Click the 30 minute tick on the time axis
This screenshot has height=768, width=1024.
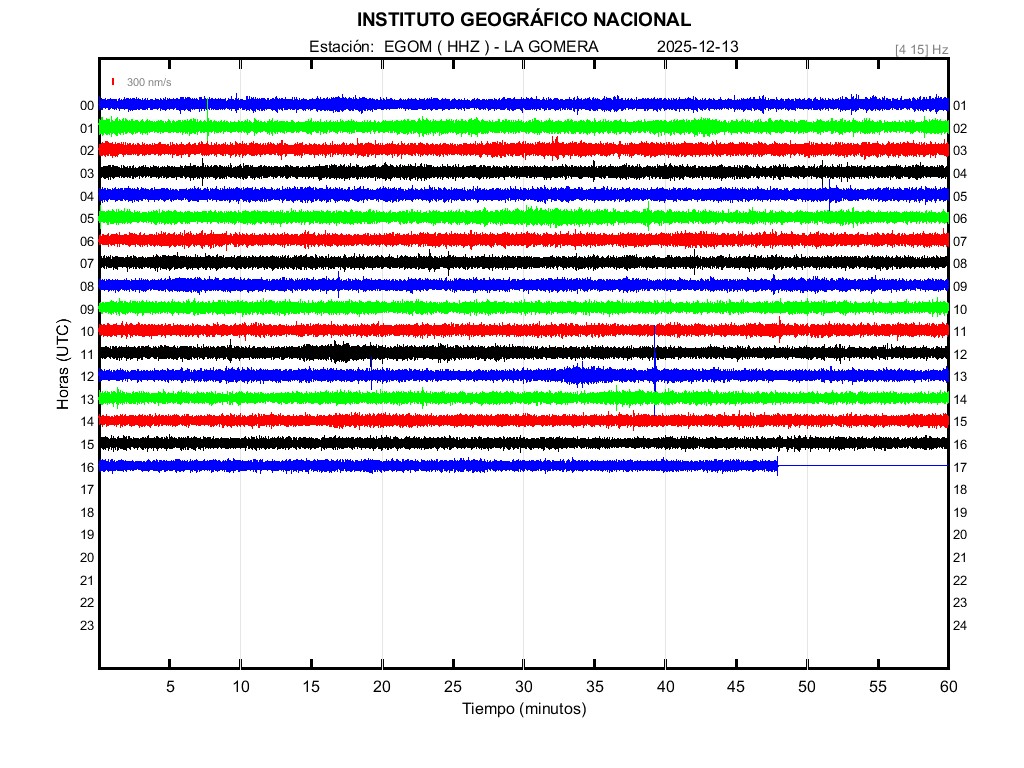coord(523,686)
